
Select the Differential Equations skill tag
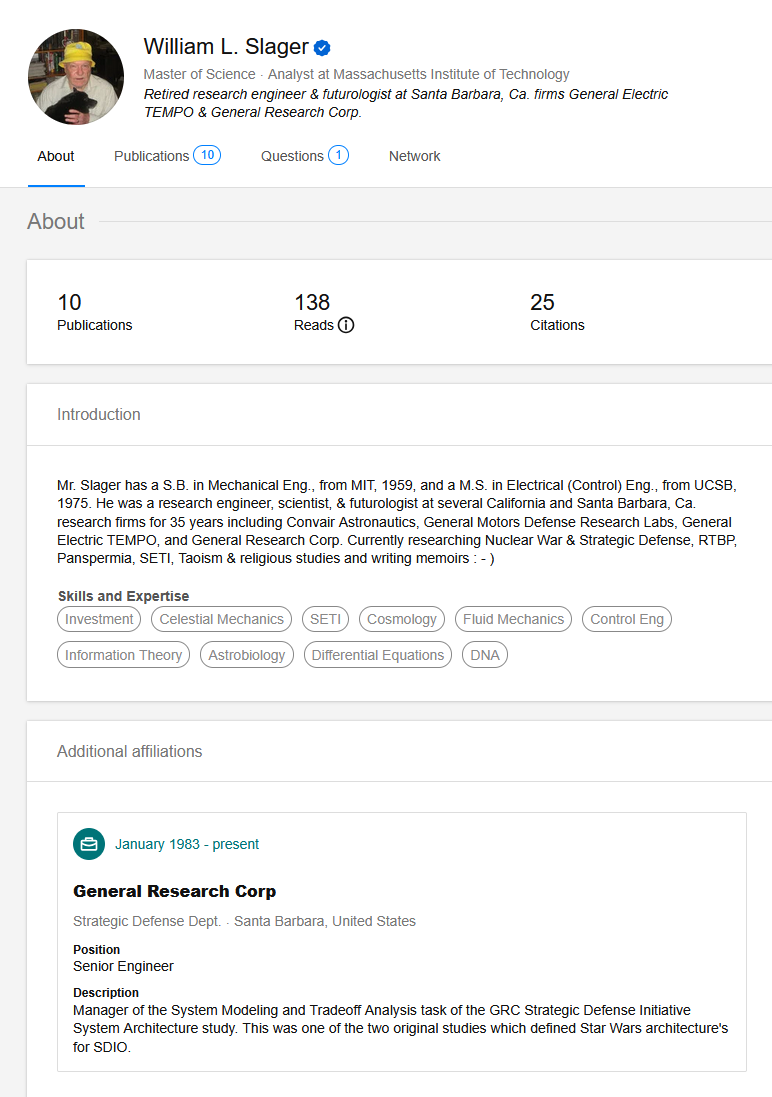click(x=377, y=655)
